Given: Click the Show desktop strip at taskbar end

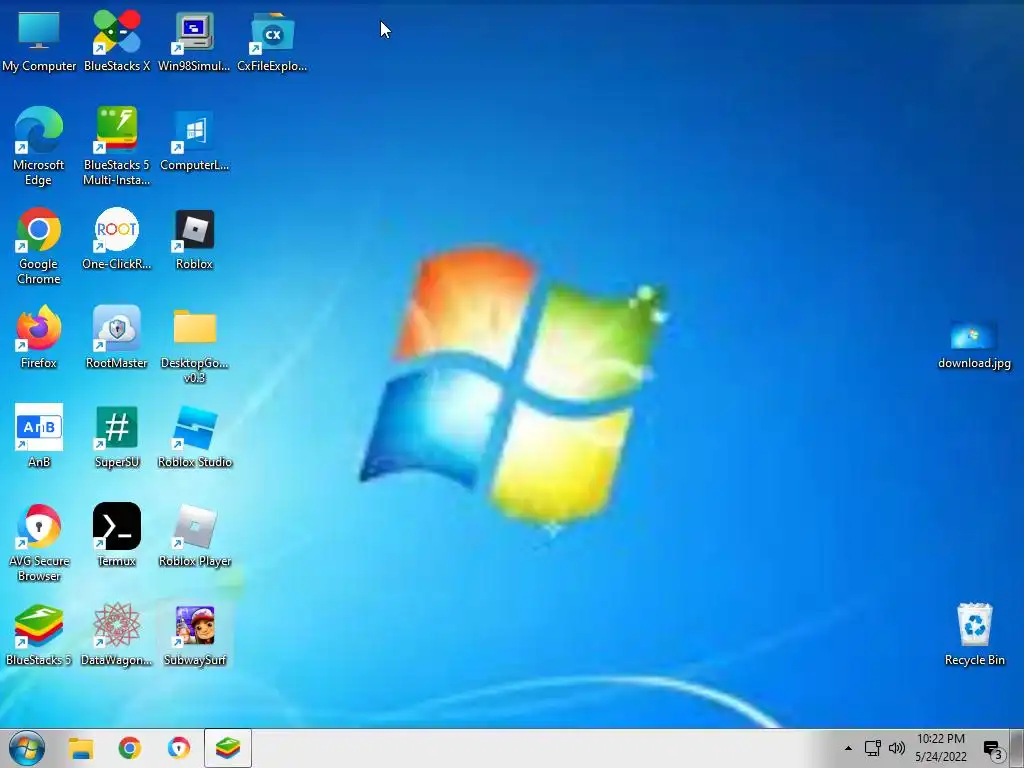Looking at the screenshot, I should [x=1017, y=748].
